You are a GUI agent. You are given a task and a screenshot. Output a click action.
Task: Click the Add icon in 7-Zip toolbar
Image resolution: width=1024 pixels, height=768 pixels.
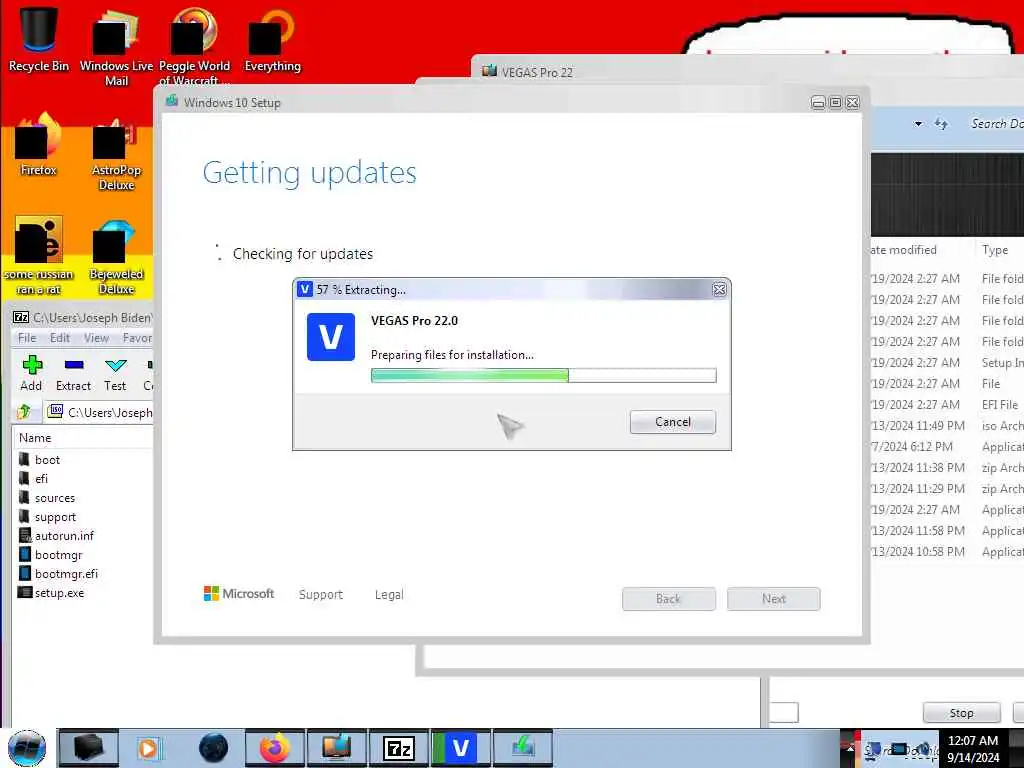point(31,374)
